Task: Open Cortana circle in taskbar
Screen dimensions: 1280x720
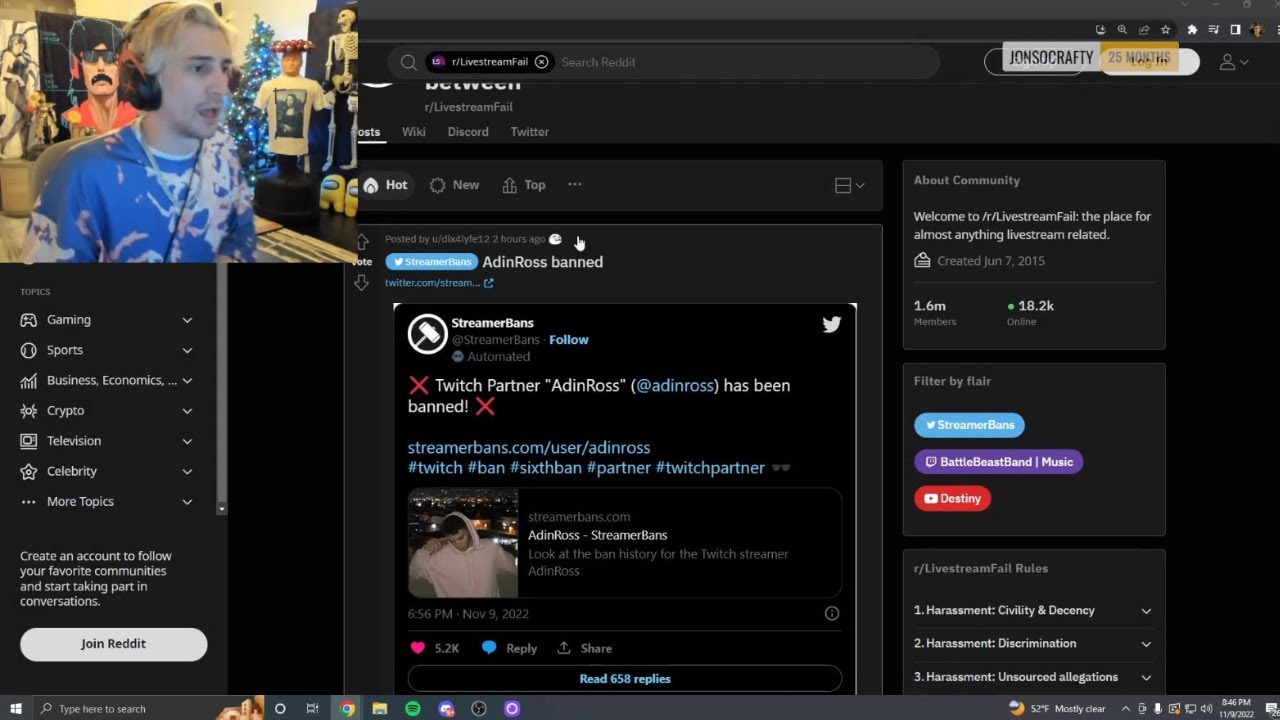Action: click(280, 709)
